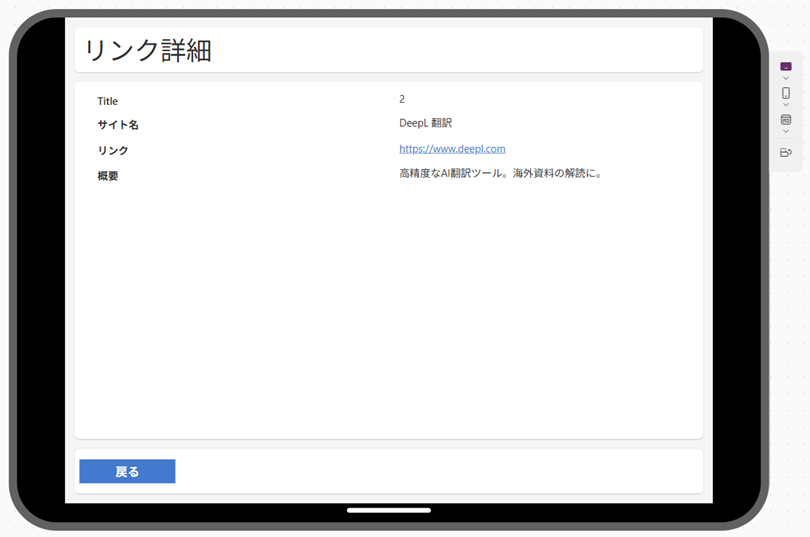Click the device rotate/orientation icon
Image resolution: width=810 pixels, height=537 pixels.
(786, 152)
